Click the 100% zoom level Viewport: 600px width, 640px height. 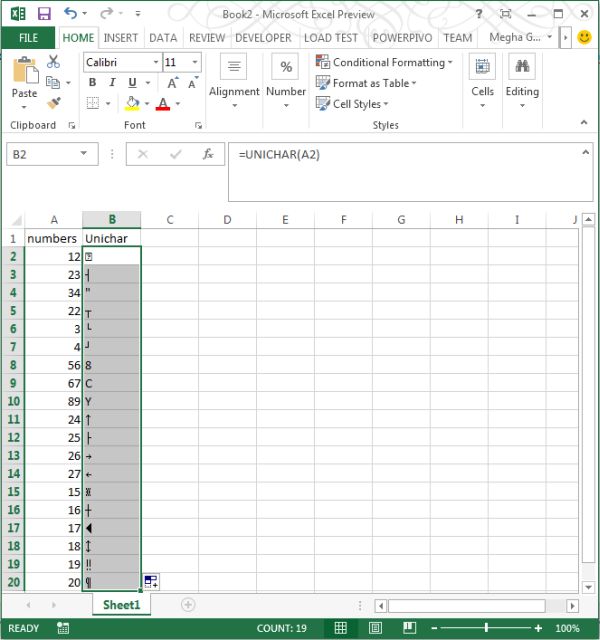click(567, 628)
